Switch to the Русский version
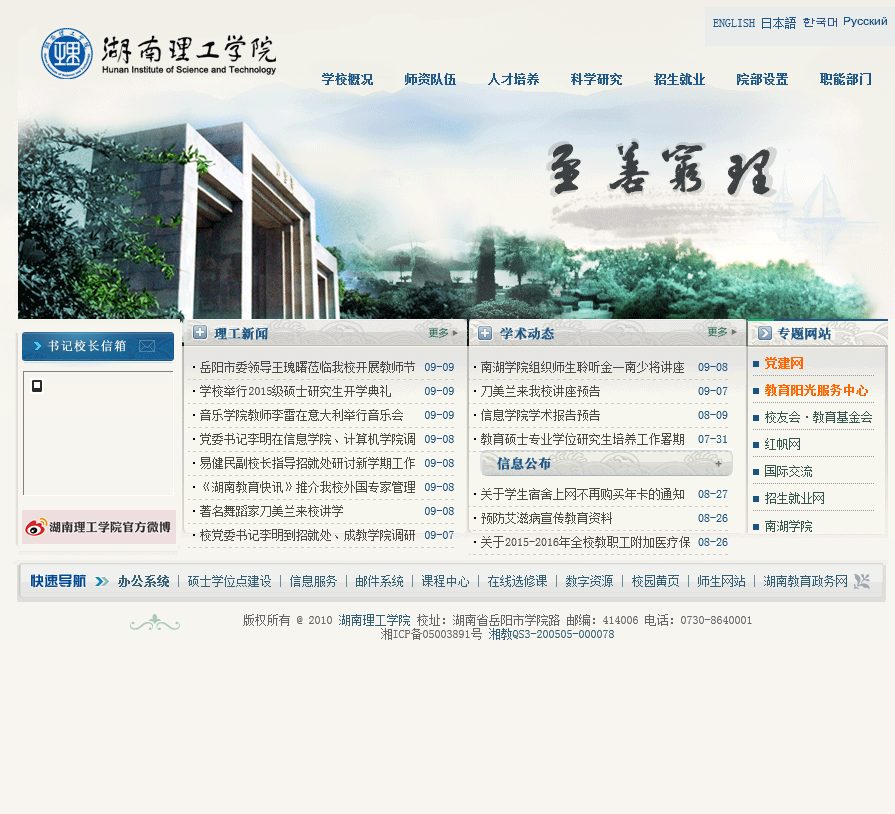This screenshot has width=895, height=814. 865,22
